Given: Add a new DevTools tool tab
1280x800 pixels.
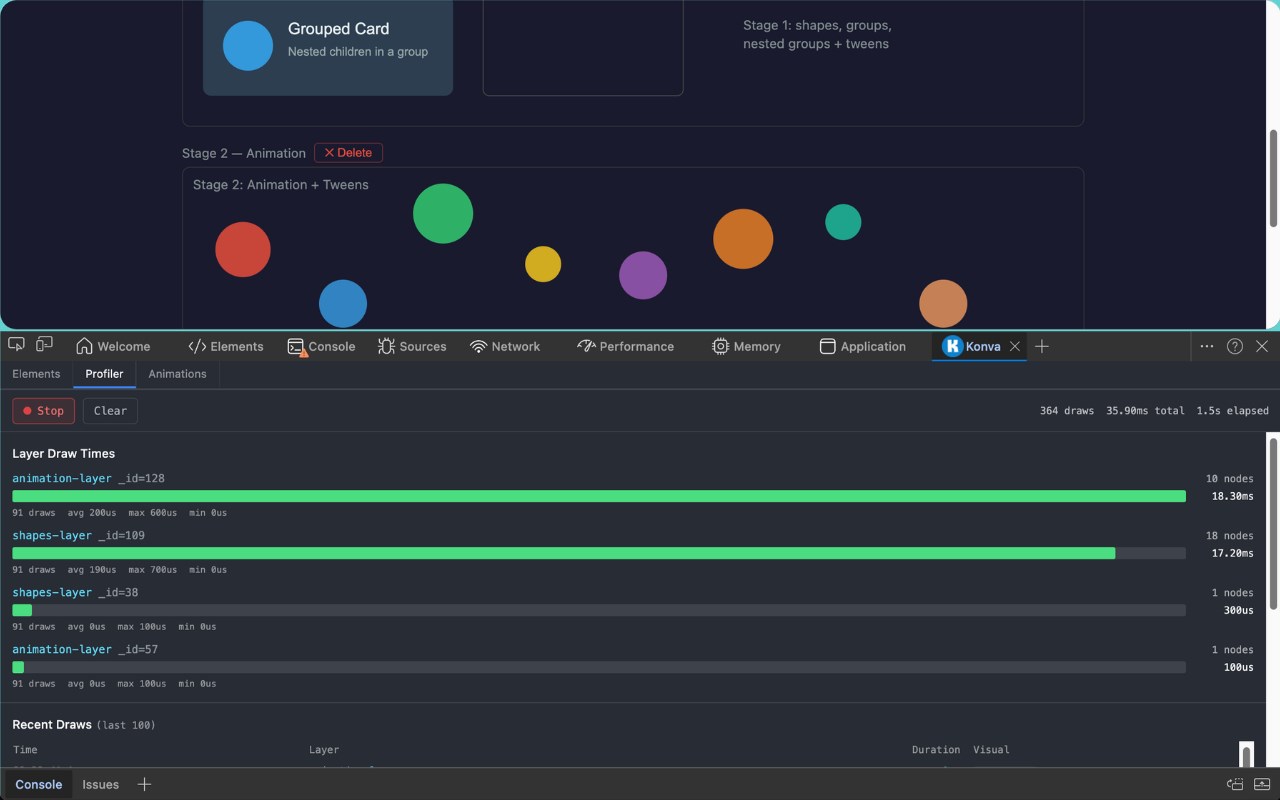Looking at the screenshot, I should click(1042, 346).
